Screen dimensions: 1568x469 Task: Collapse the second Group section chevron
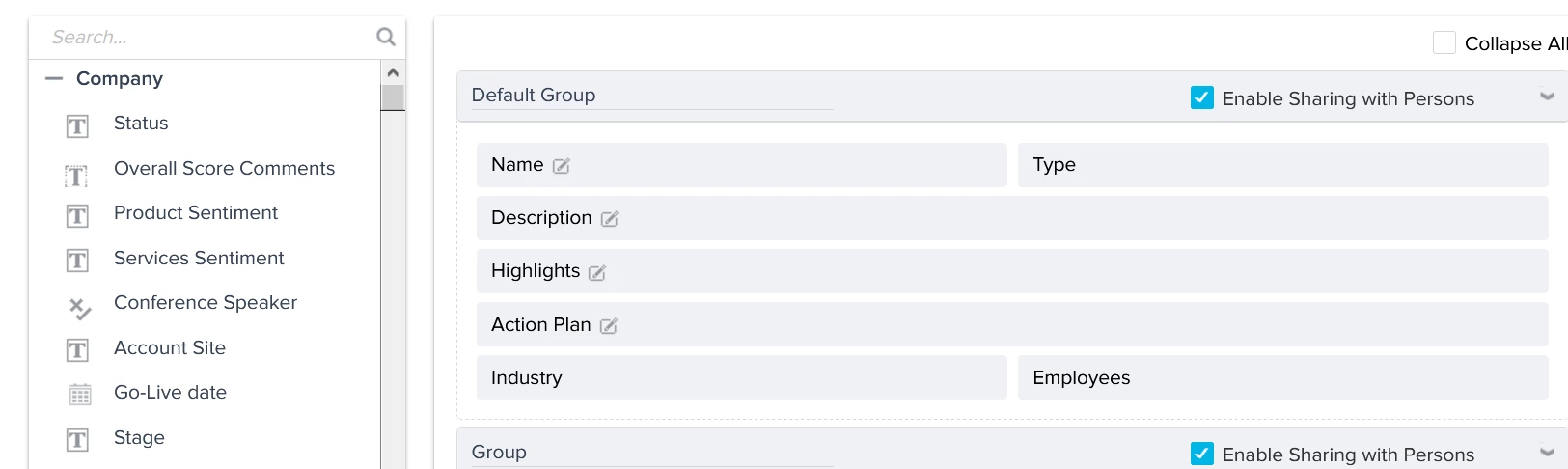[1547, 453]
